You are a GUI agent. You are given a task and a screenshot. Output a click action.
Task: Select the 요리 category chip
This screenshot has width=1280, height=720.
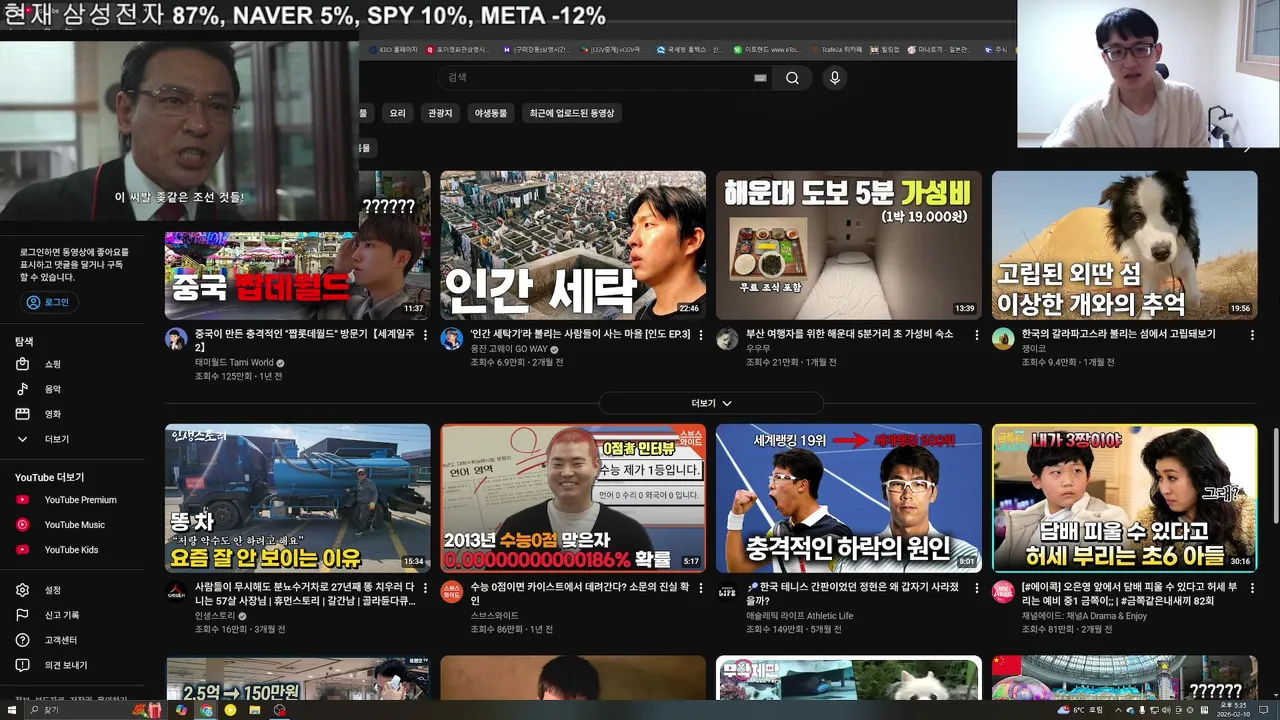pos(398,113)
